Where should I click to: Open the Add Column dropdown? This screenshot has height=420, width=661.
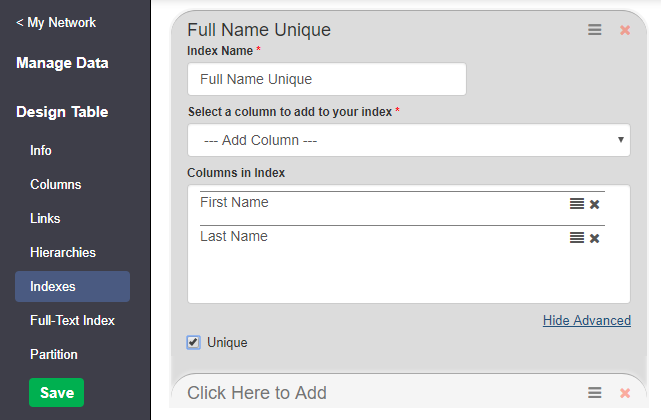click(x=409, y=141)
